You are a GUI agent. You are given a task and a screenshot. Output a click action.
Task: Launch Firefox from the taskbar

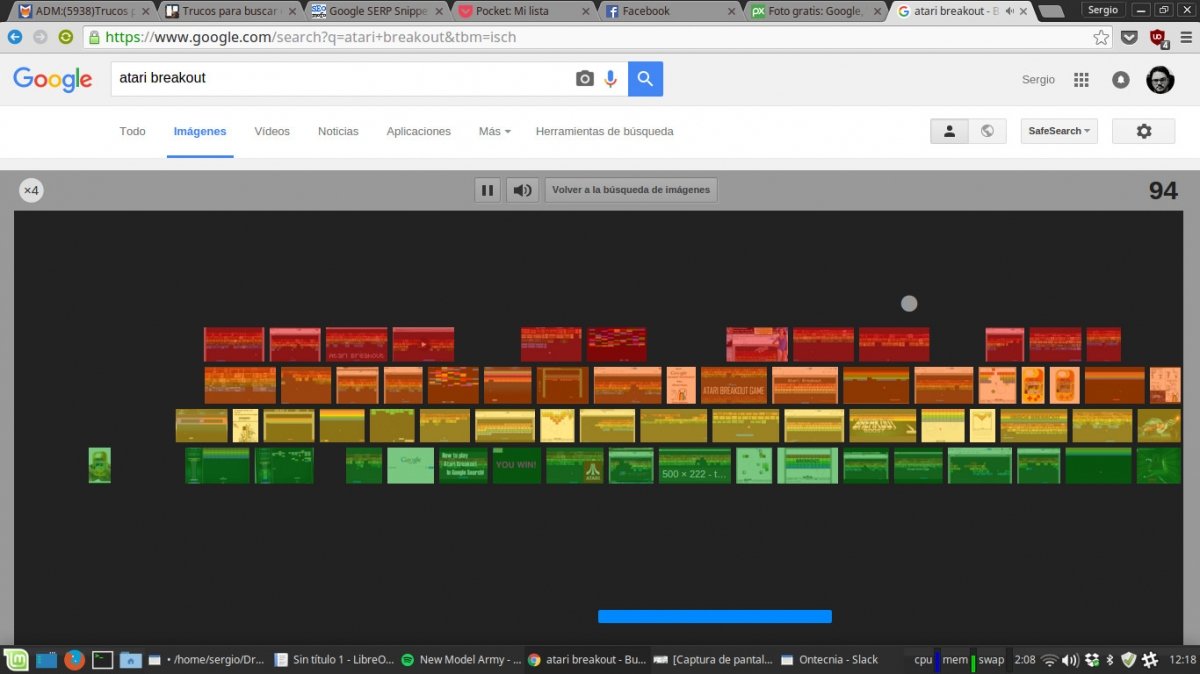point(74,659)
